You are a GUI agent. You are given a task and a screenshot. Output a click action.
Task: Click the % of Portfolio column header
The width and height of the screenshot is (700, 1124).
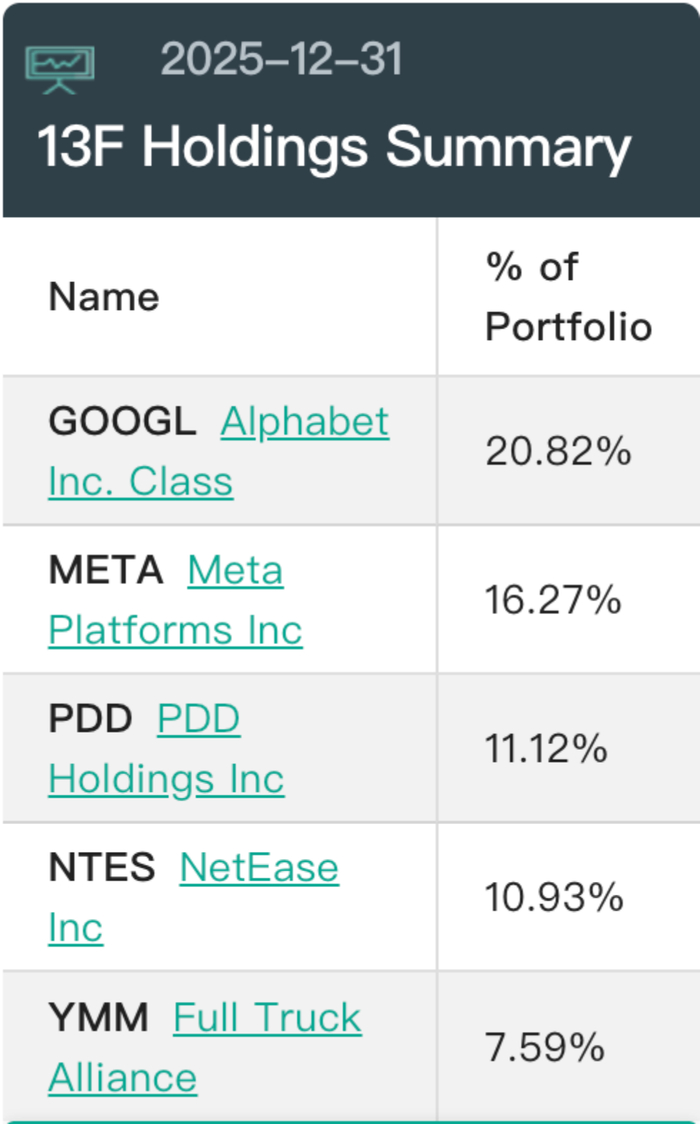(568, 297)
